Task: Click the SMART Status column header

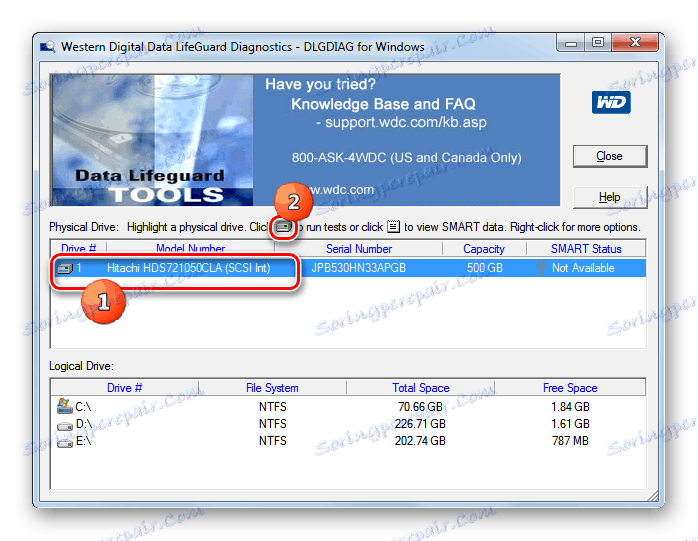Action: click(586, 248)
